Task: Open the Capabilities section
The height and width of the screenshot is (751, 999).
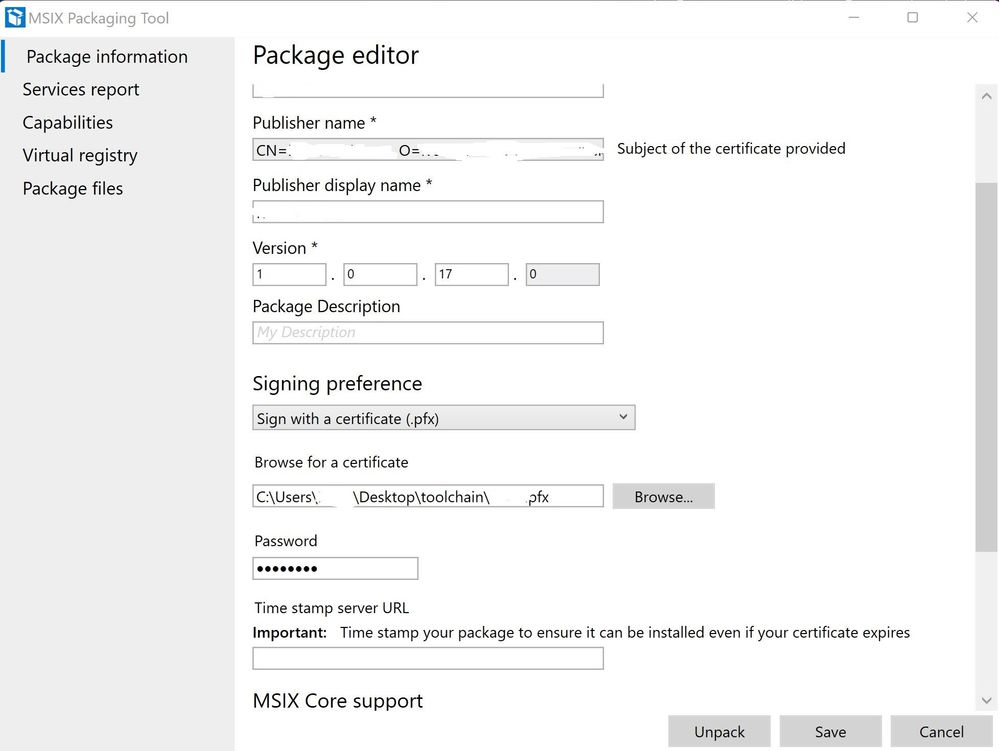Action: tap(68, 122)
